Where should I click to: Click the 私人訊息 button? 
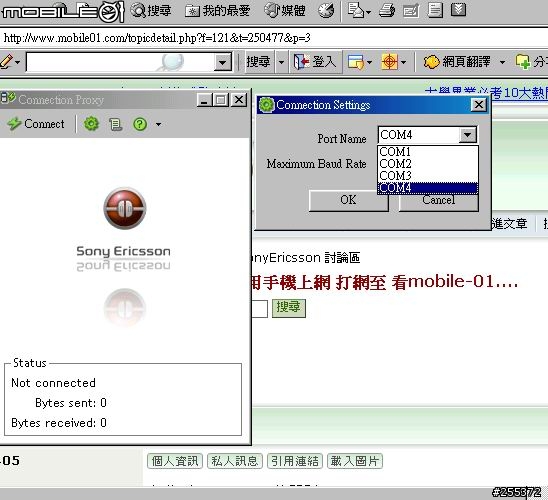click(x=235, y=461)
